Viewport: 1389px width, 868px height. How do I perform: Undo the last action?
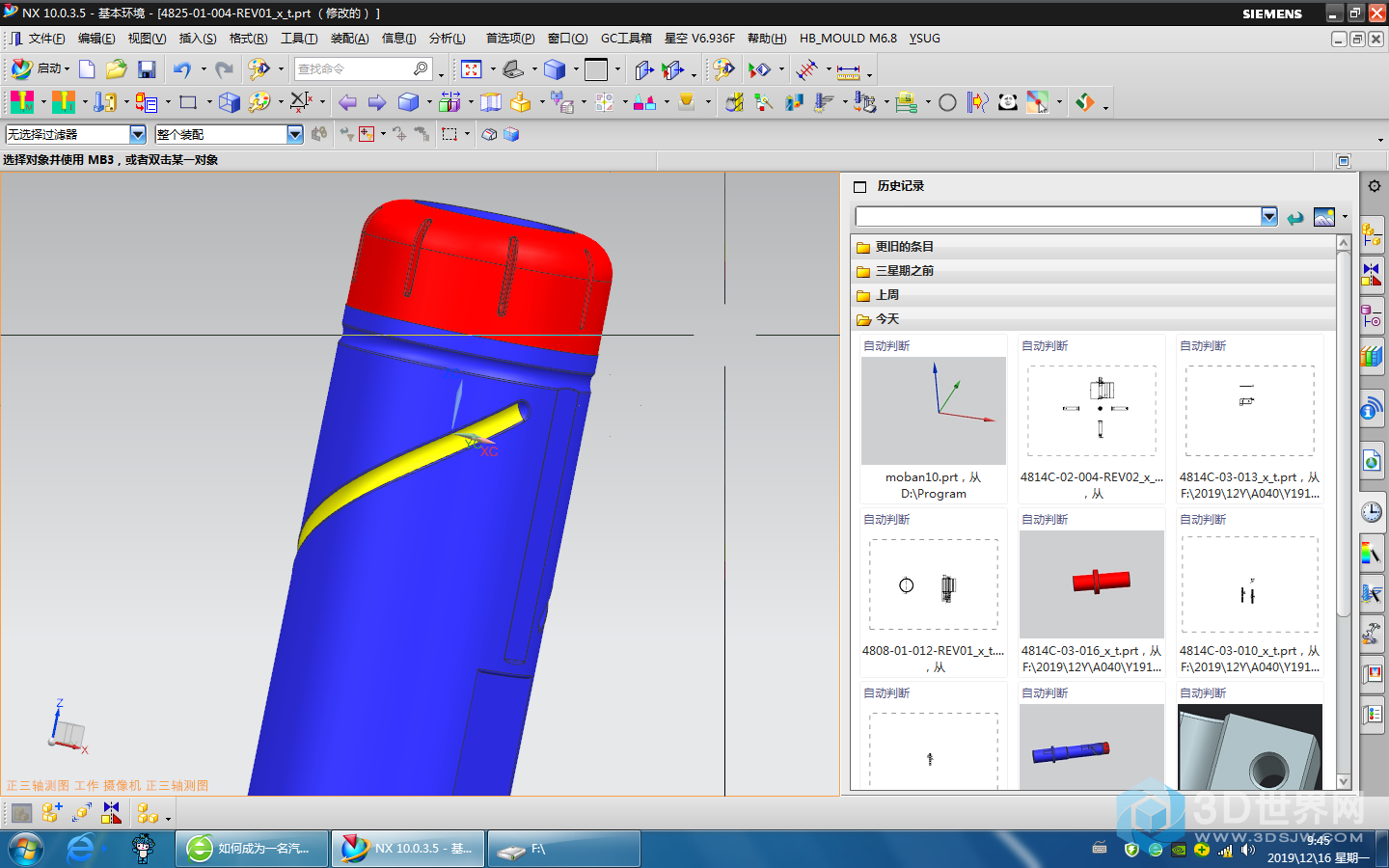tap(181, 69)
